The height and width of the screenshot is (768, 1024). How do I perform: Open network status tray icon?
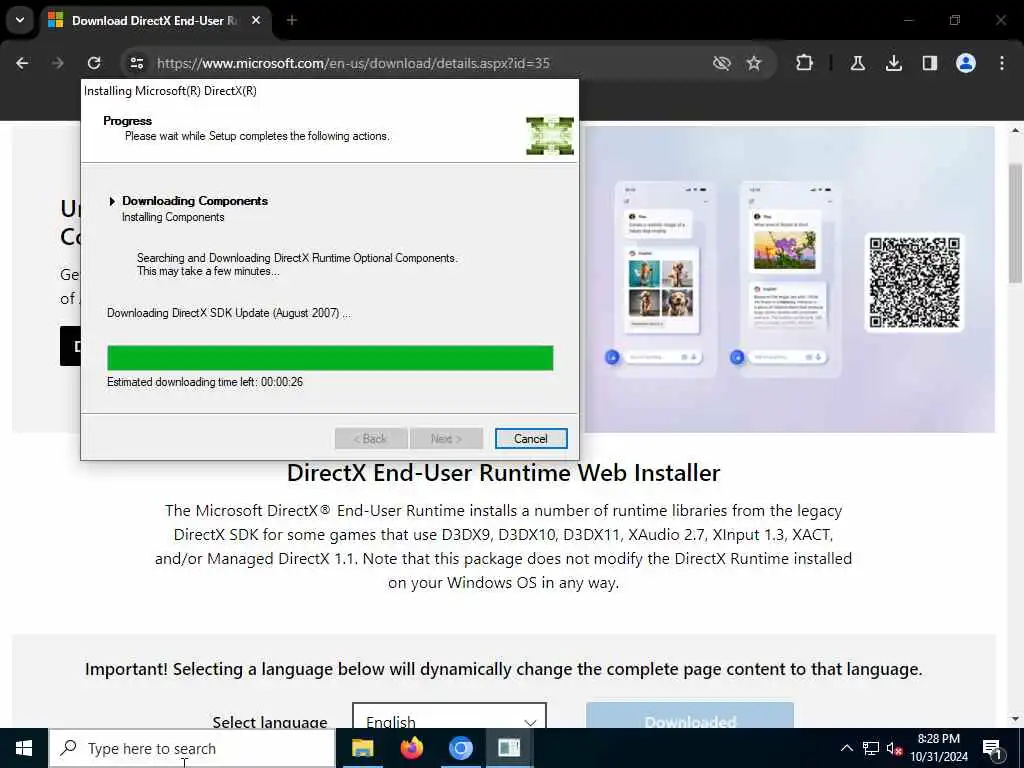[871, 748]
